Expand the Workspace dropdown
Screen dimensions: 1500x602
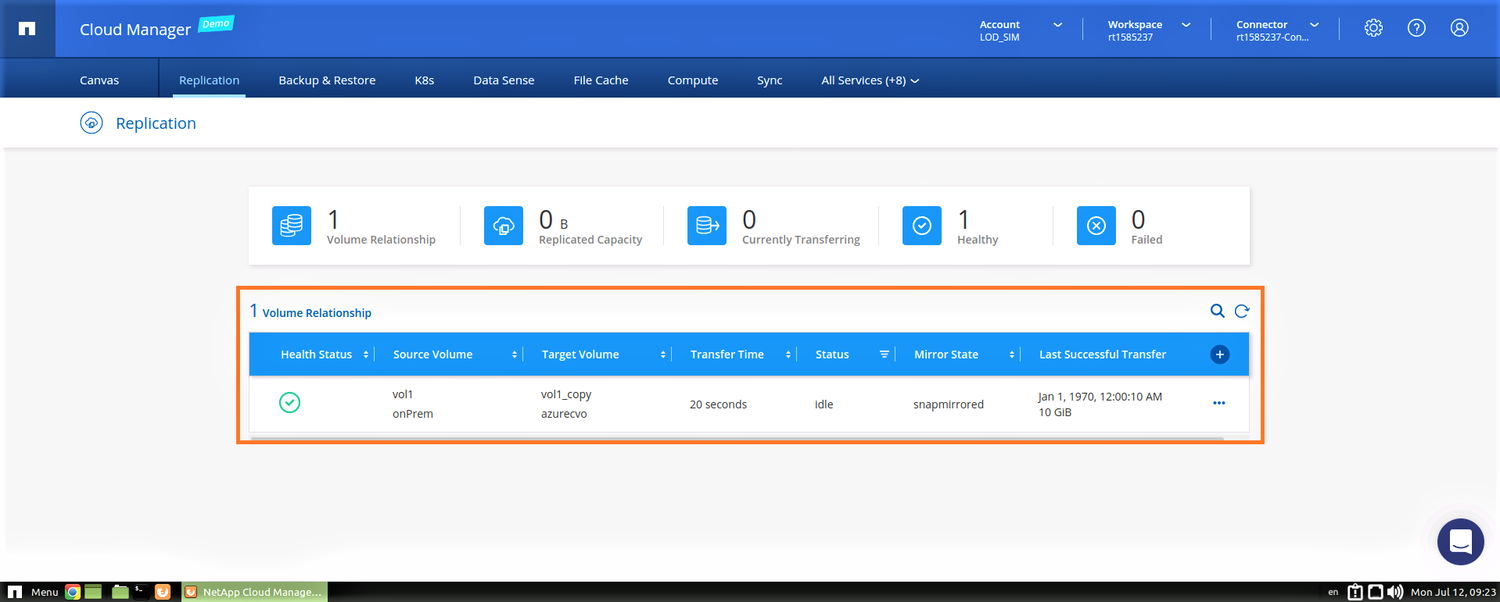[x=1186, y=24]
